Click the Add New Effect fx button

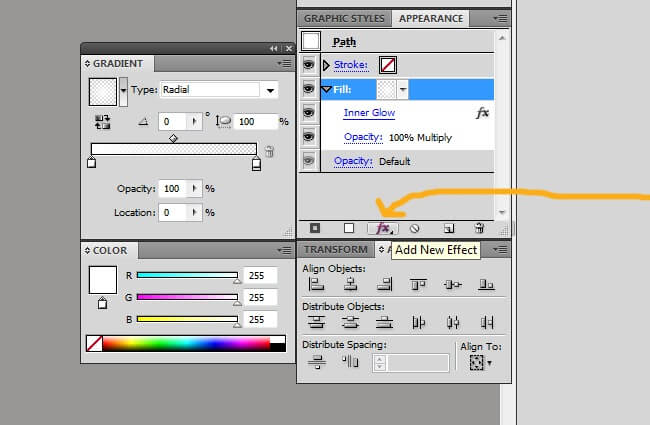point(381,229)
